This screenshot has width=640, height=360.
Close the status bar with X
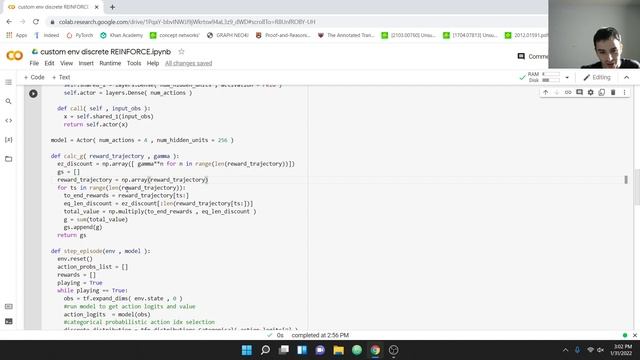click(x=635, y=335)
